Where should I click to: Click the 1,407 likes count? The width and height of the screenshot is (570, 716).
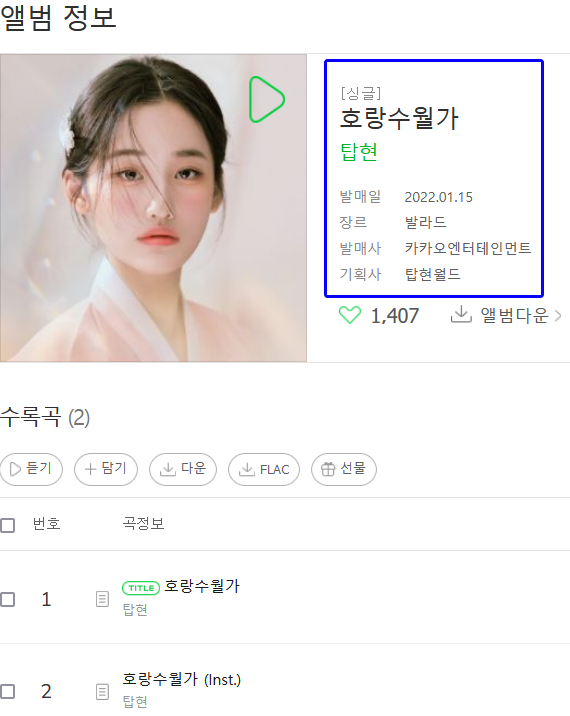[x=395, y=316]
